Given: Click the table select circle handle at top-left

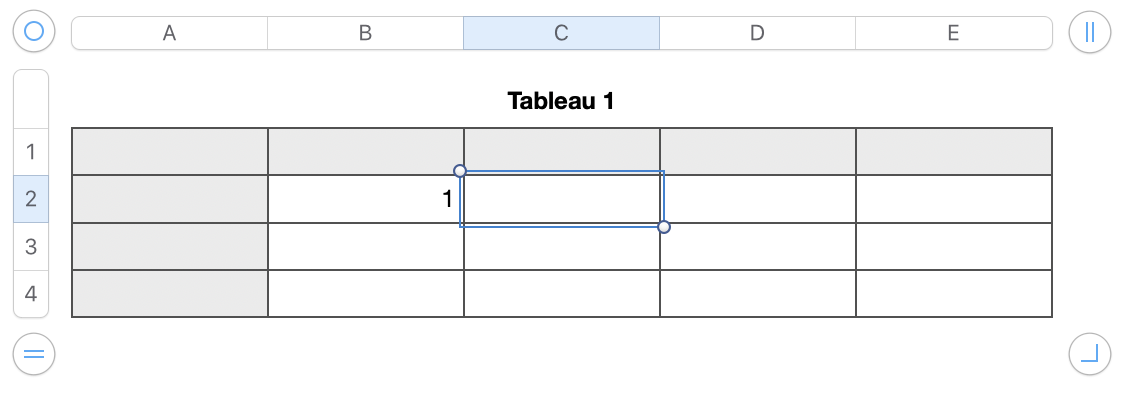Looking at the screenshot, I should pos(34,32).
